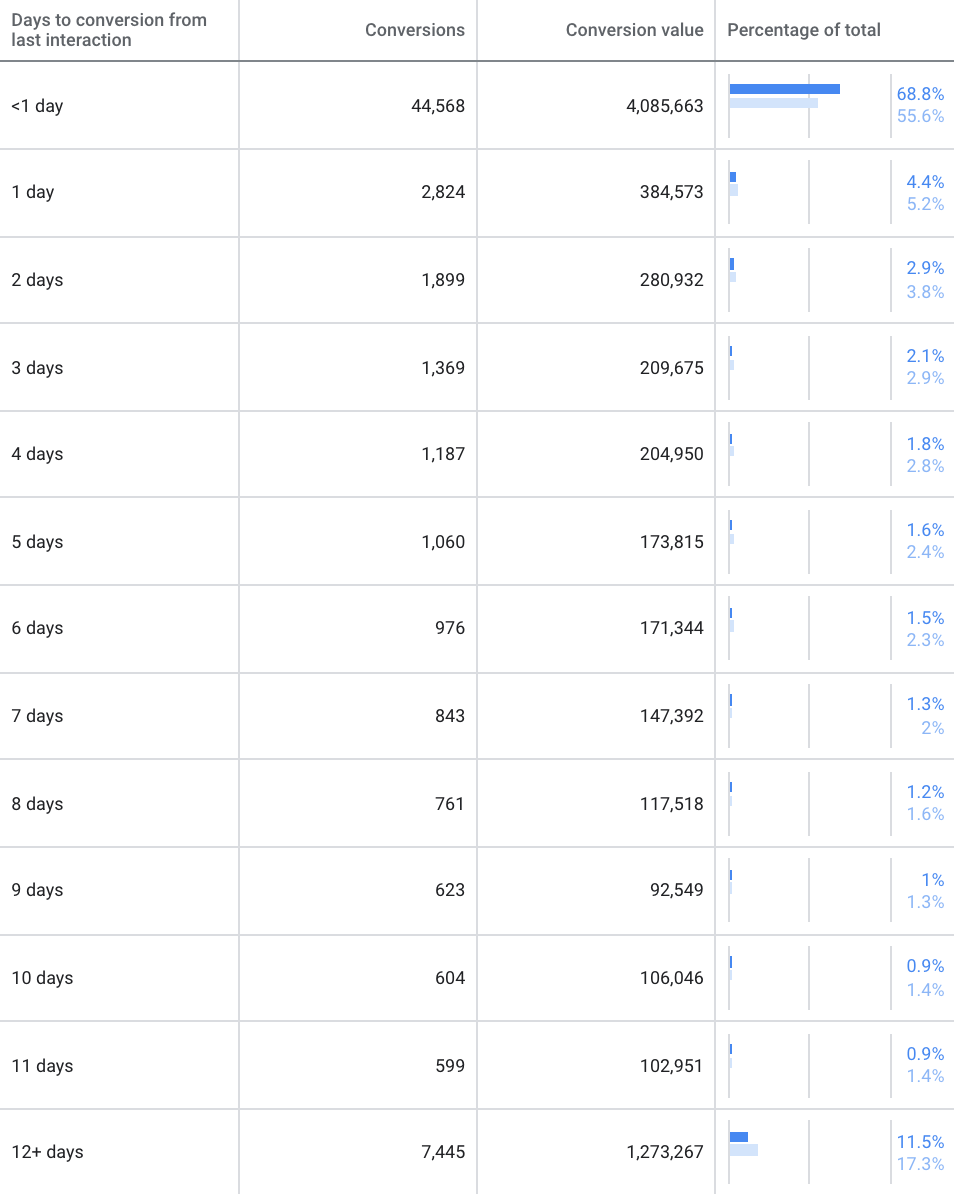Click the 1,273,267 conversion value cell
Viewport: 954px width, 1194px height.
(x=665, y=1152)
